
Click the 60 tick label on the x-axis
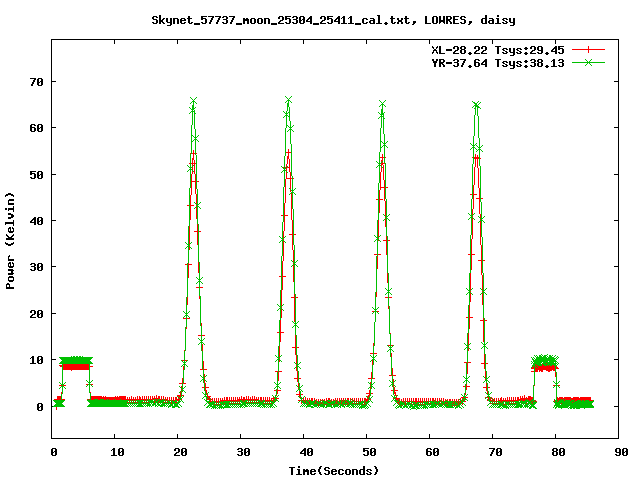click(x=432, y=452)
